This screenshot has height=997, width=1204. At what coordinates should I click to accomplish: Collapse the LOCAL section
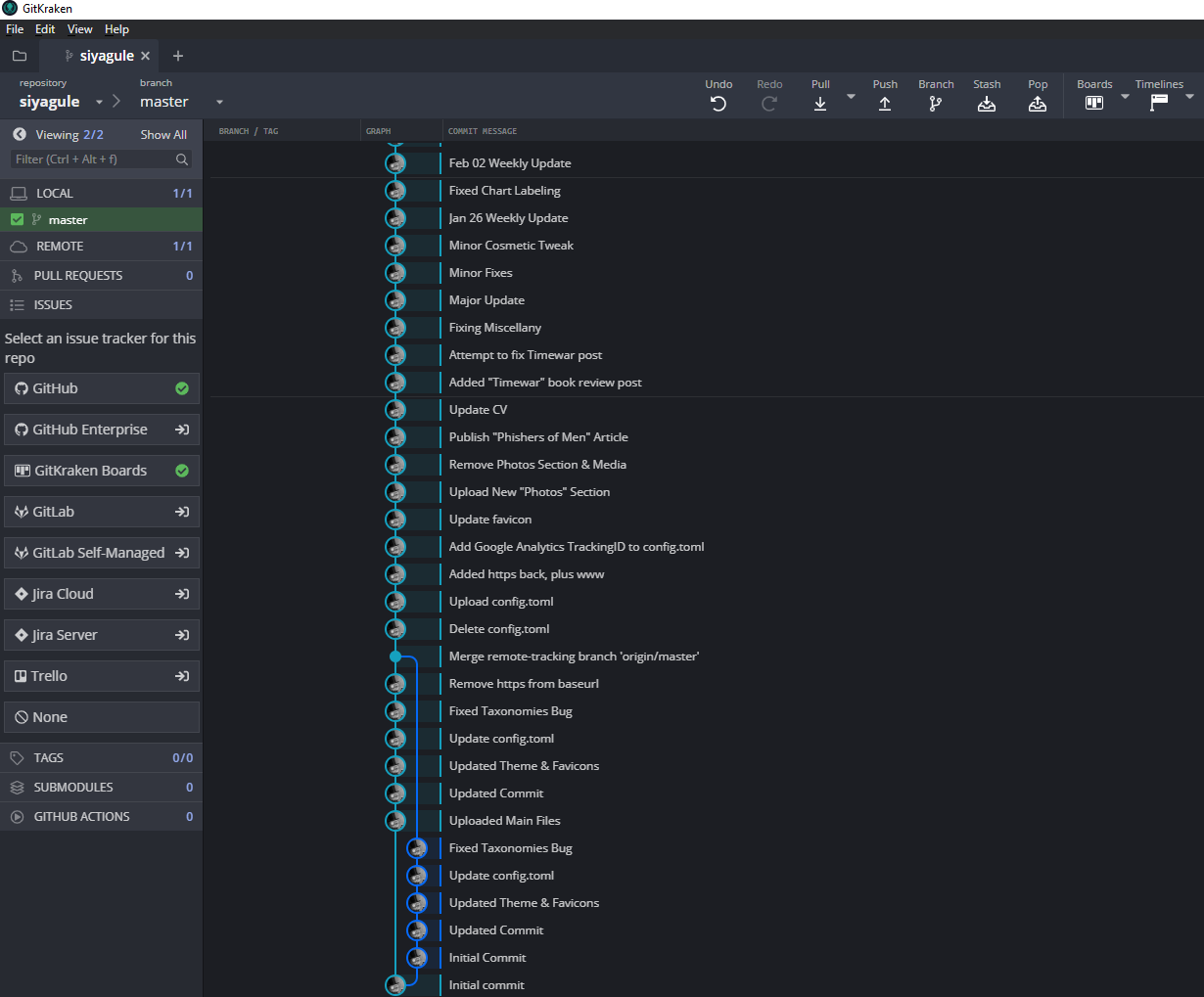102,193
